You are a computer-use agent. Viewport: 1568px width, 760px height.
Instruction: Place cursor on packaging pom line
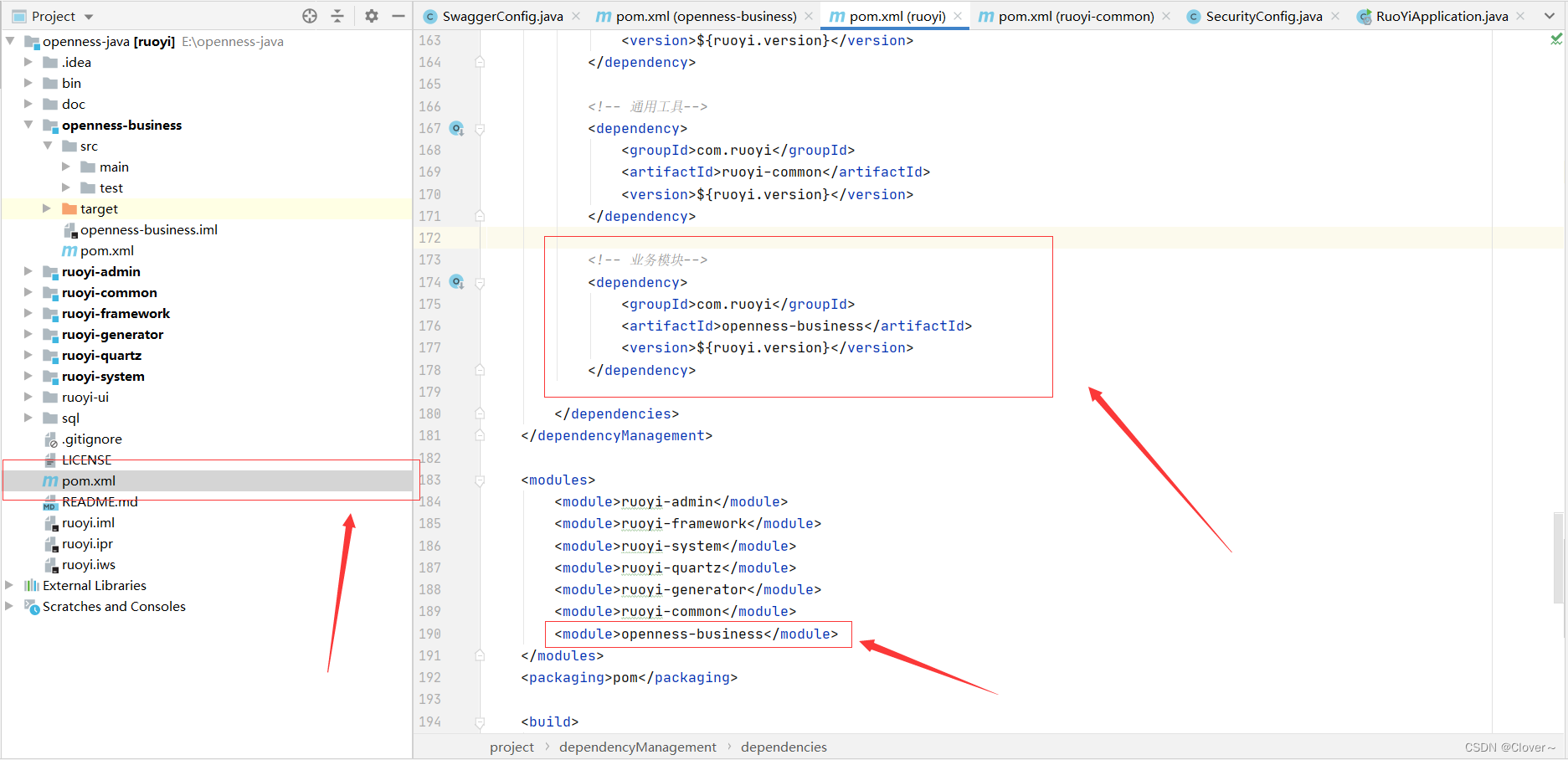click(629, 677)
